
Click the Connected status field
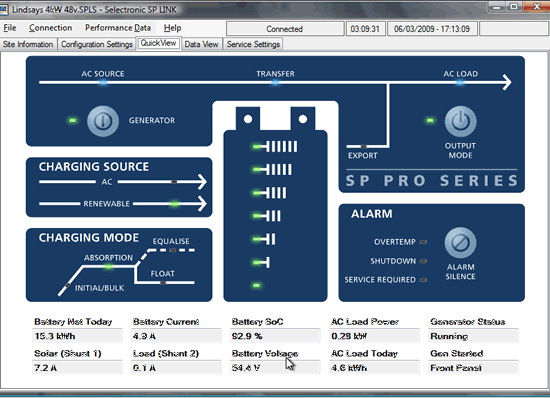pyautogui.click(x=285, y=29)
